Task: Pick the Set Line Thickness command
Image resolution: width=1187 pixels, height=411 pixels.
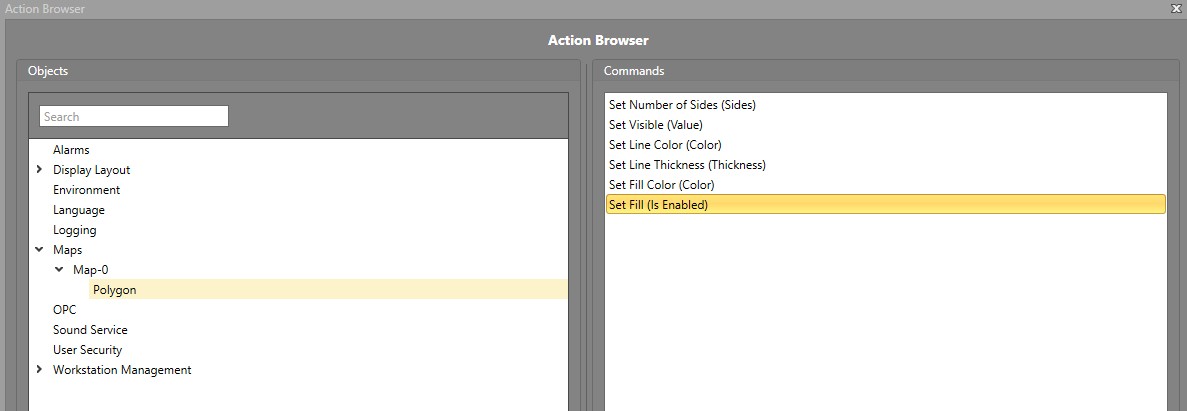Action: (x=687, y=165)
